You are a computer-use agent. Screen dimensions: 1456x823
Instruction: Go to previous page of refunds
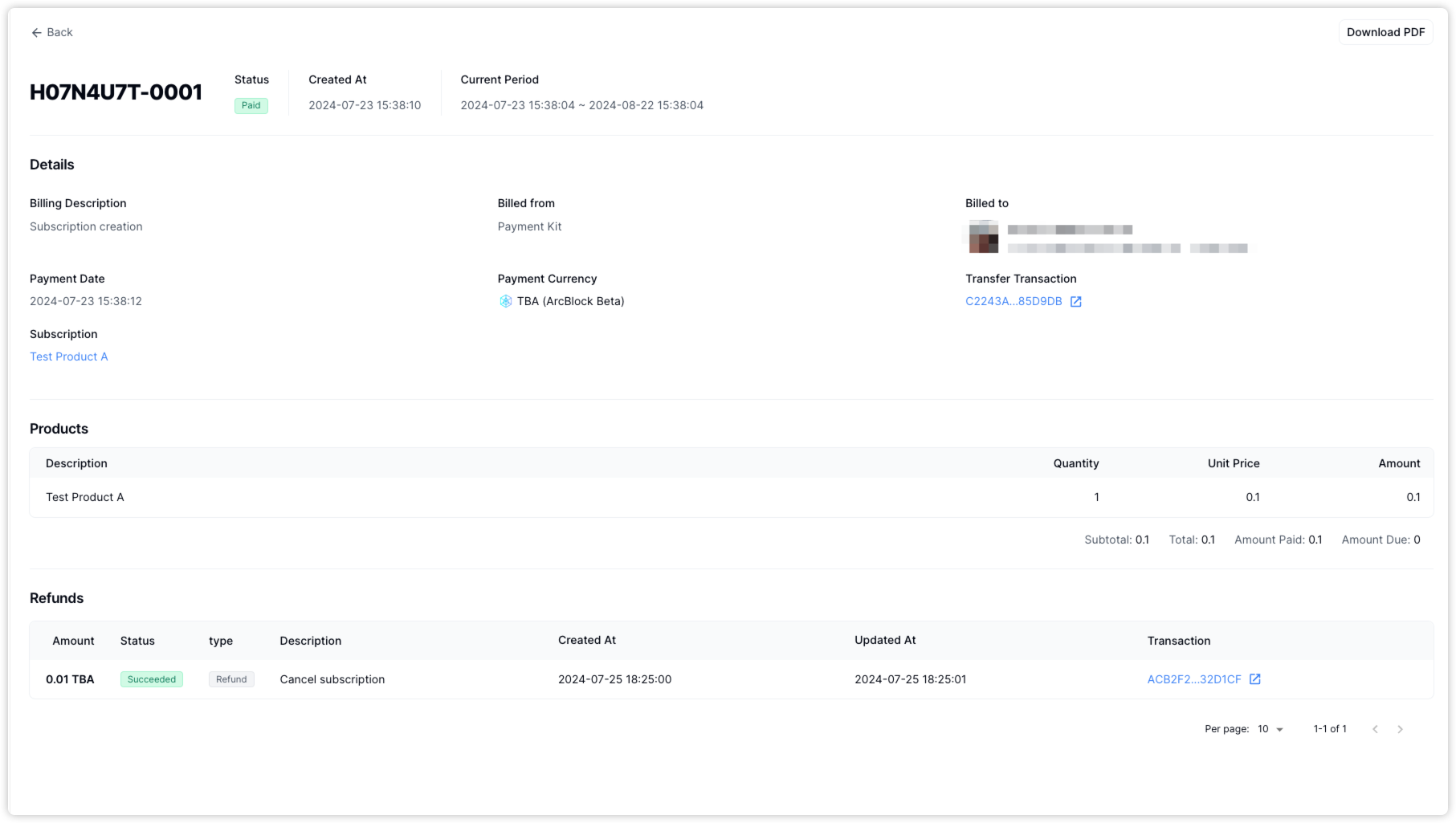tap(1375, 729)
